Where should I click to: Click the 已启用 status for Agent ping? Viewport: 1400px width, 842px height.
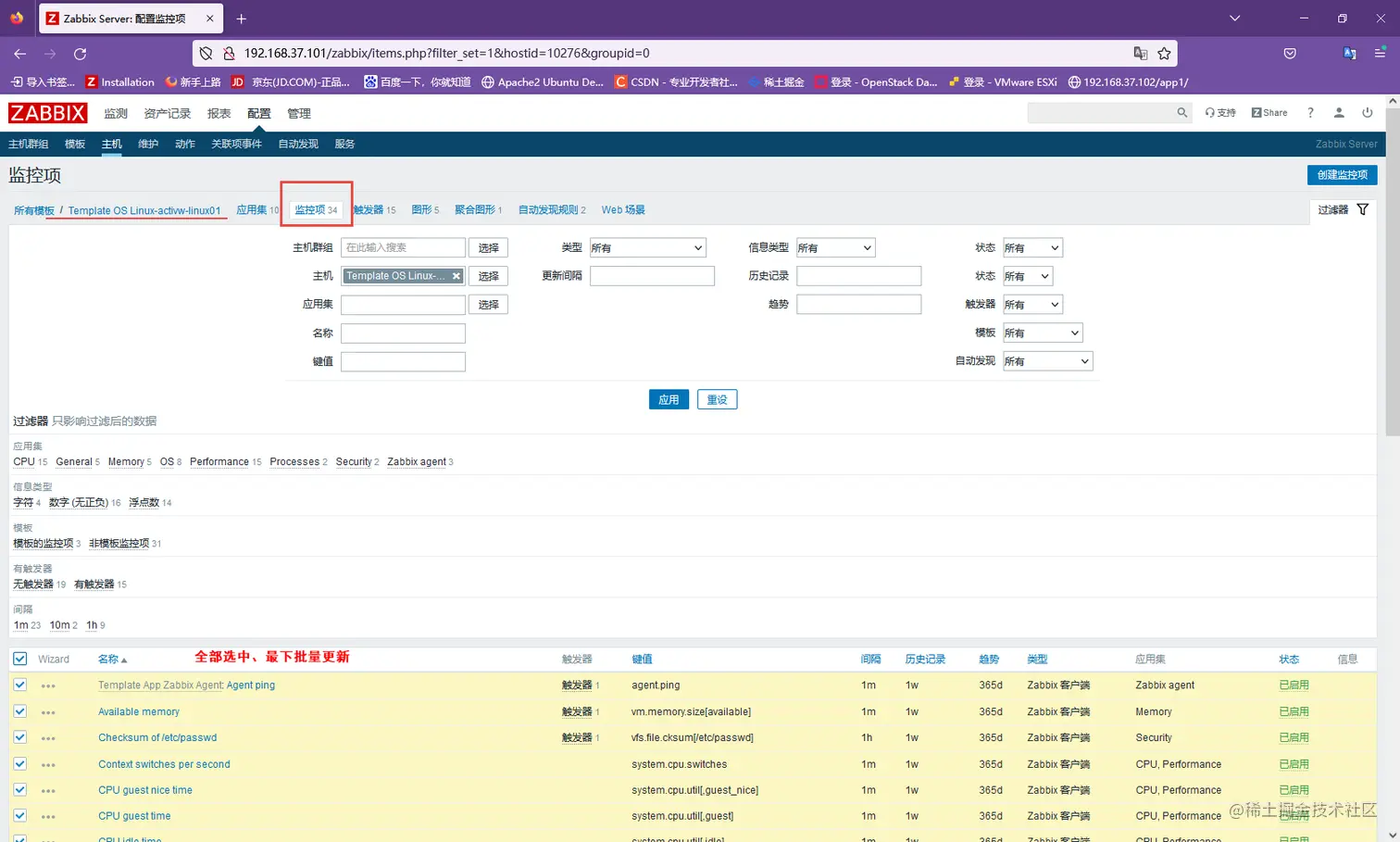(1294, 685)
